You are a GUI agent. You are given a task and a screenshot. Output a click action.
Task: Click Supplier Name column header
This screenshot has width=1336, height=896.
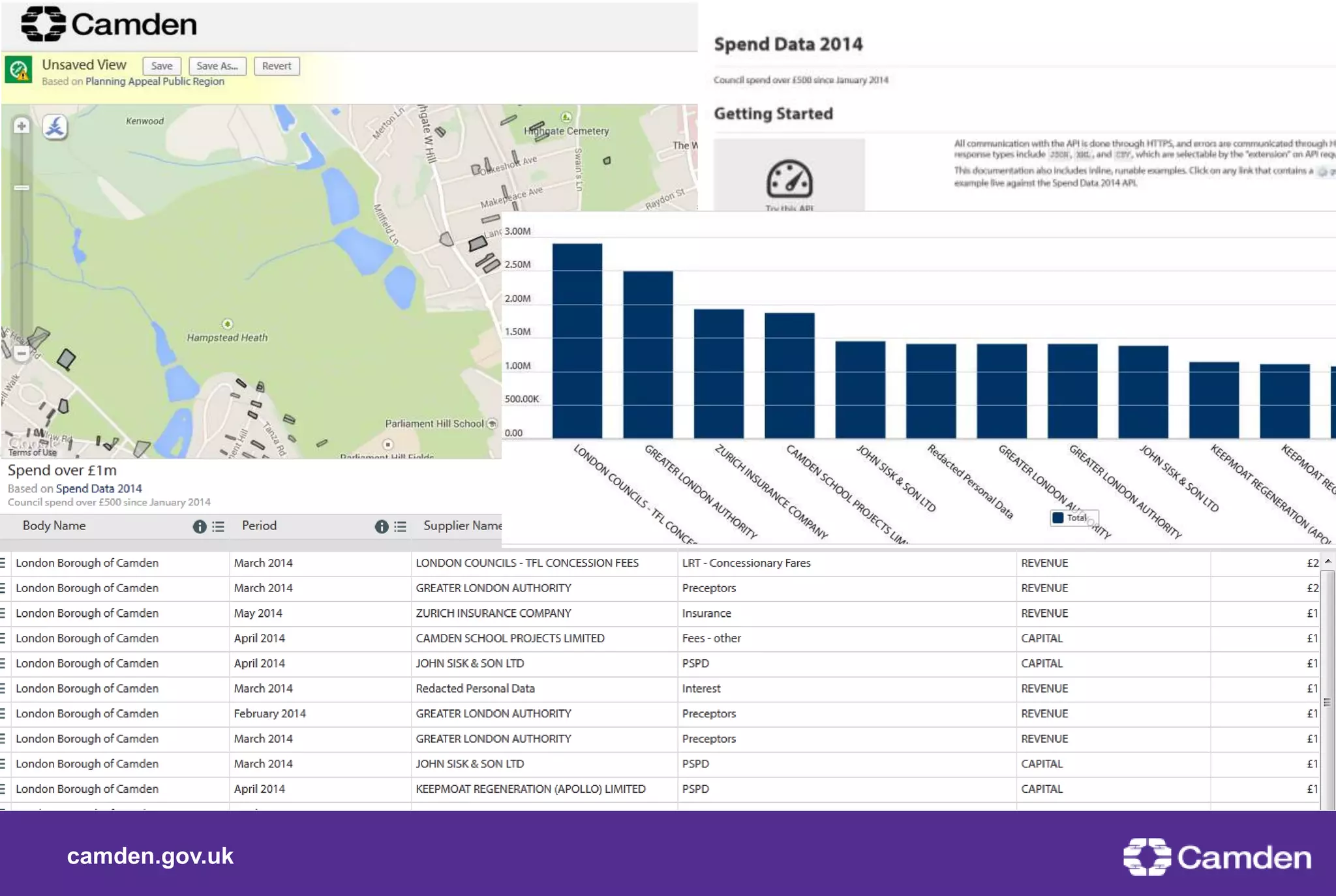462,526
